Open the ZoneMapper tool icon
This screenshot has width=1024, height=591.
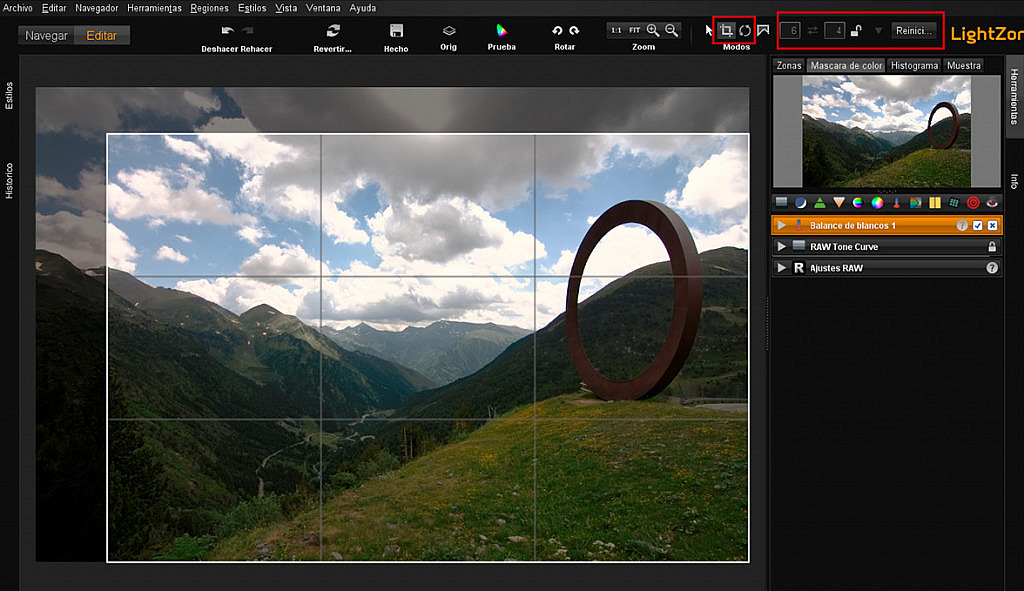[779, 202]
